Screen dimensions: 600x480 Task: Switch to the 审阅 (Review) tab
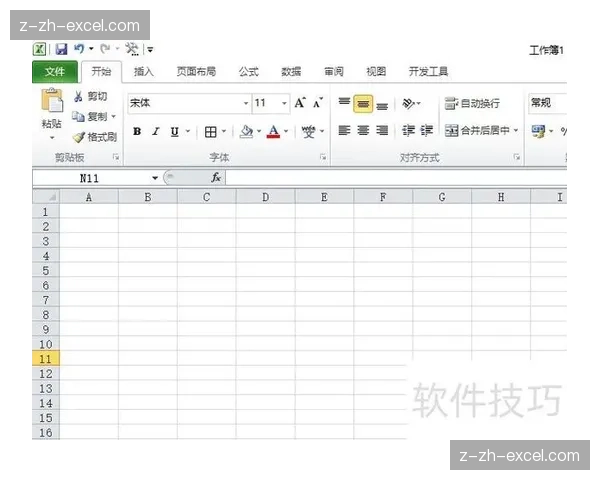(x=334, y=72)
